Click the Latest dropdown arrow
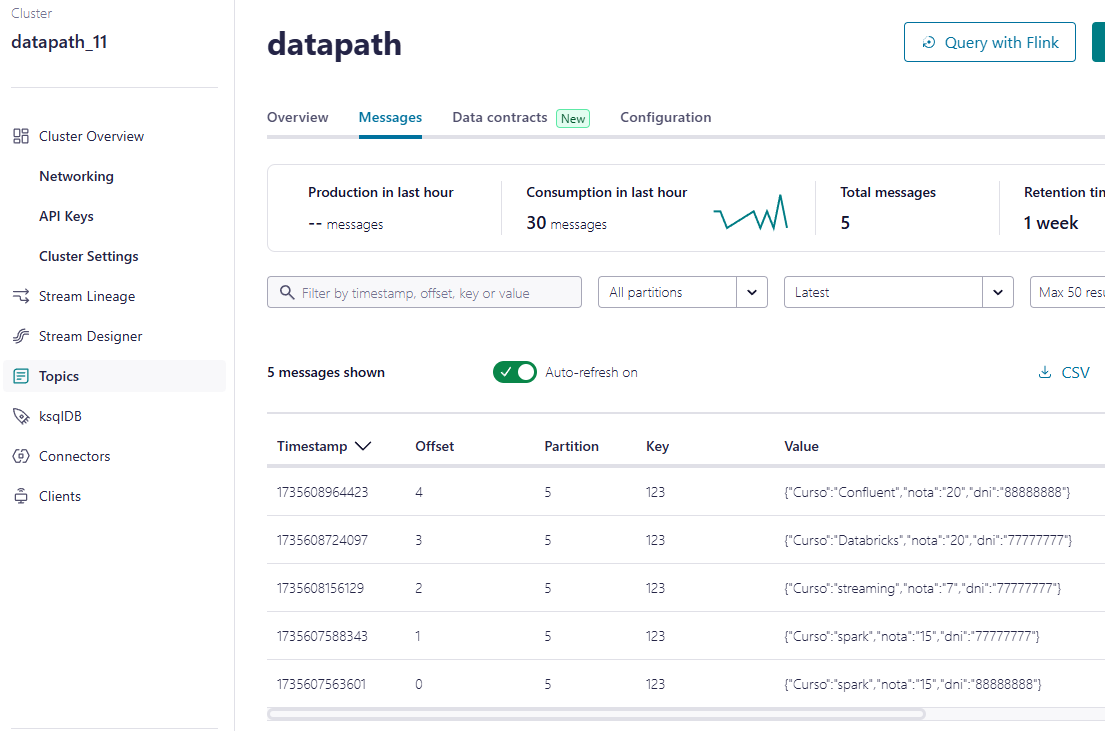 [998, 292]
